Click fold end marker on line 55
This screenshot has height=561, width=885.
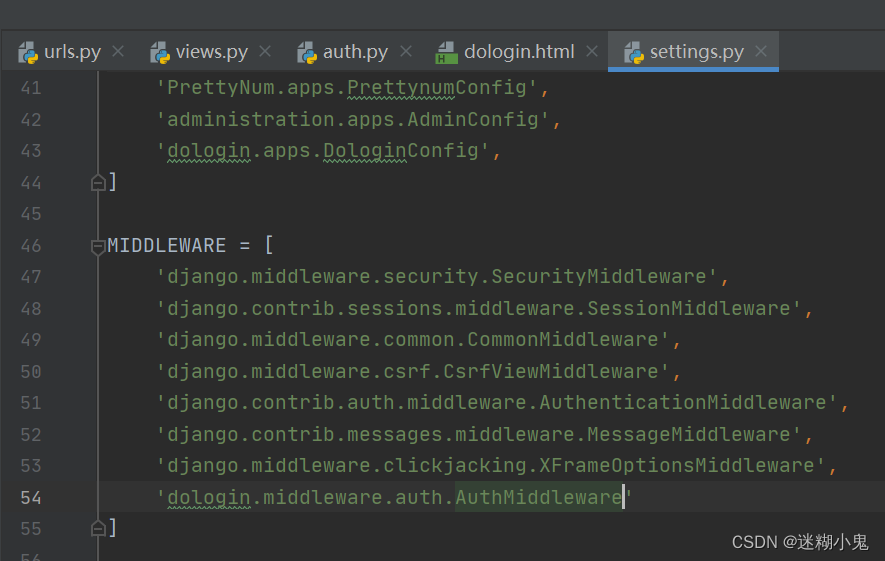coord(98,528)
